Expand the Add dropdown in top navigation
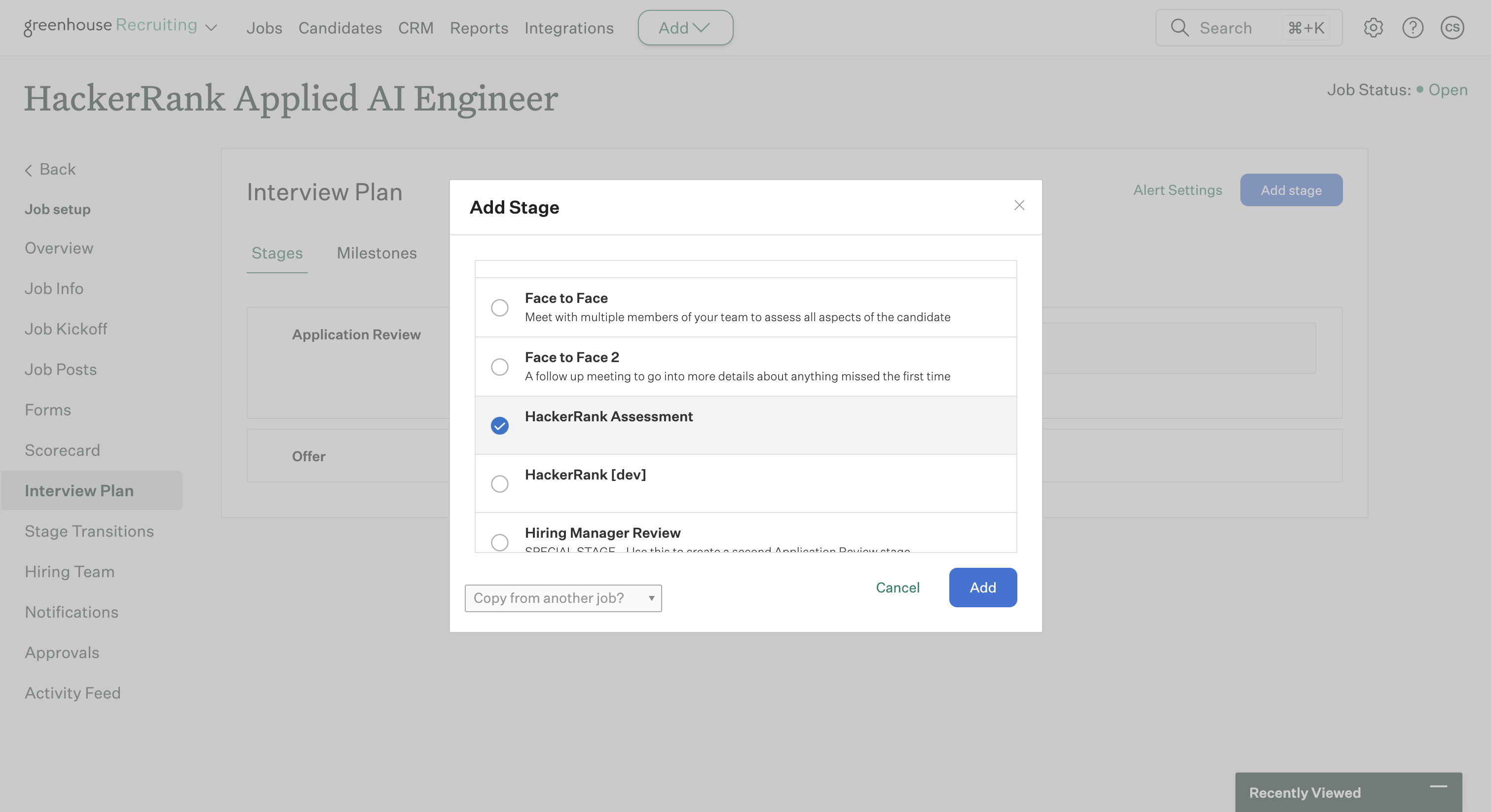The height and width of the screenshot is (812, 1491). click(685, 28)
